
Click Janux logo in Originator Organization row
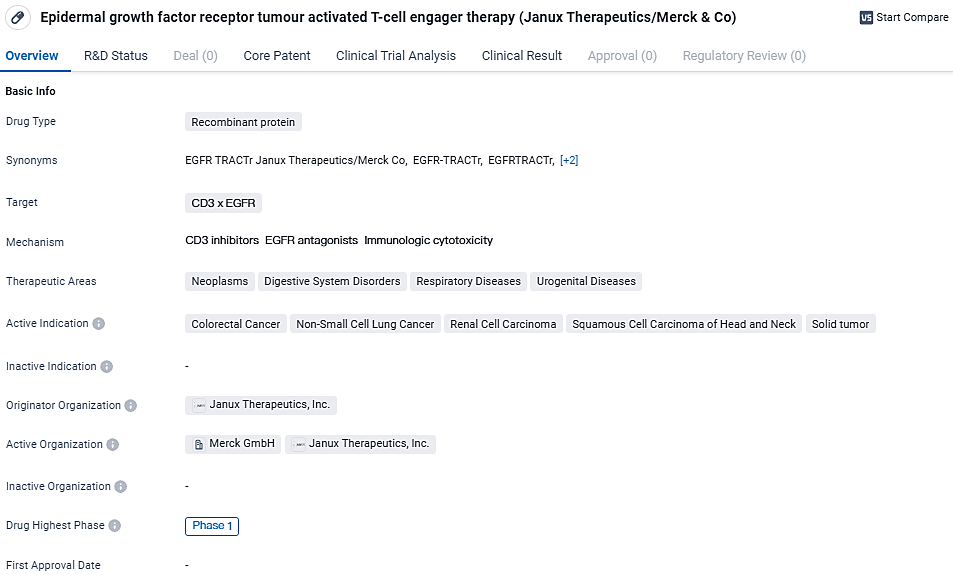(199, 405)
